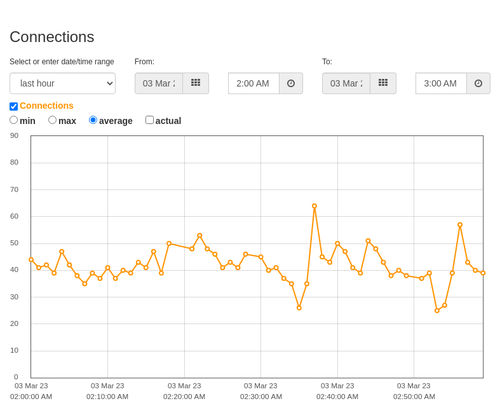Click the orange 'Connections' legend label
This screenshot has width=500, height=403.
pyautogui.click(x=46, y=106)
